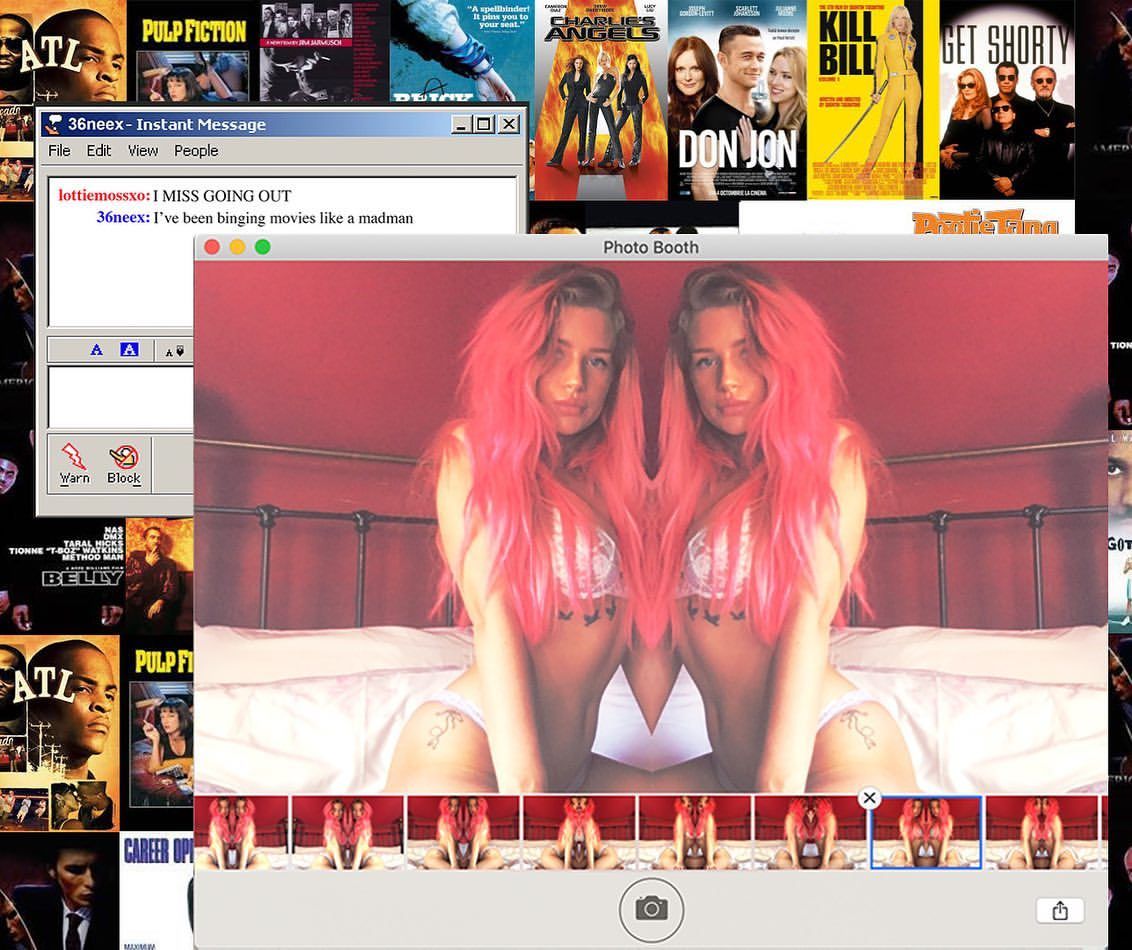The image size is (1132, 950).
Task: Click the green zoom button in Photo Booth
Action: [x=263, y=247]
